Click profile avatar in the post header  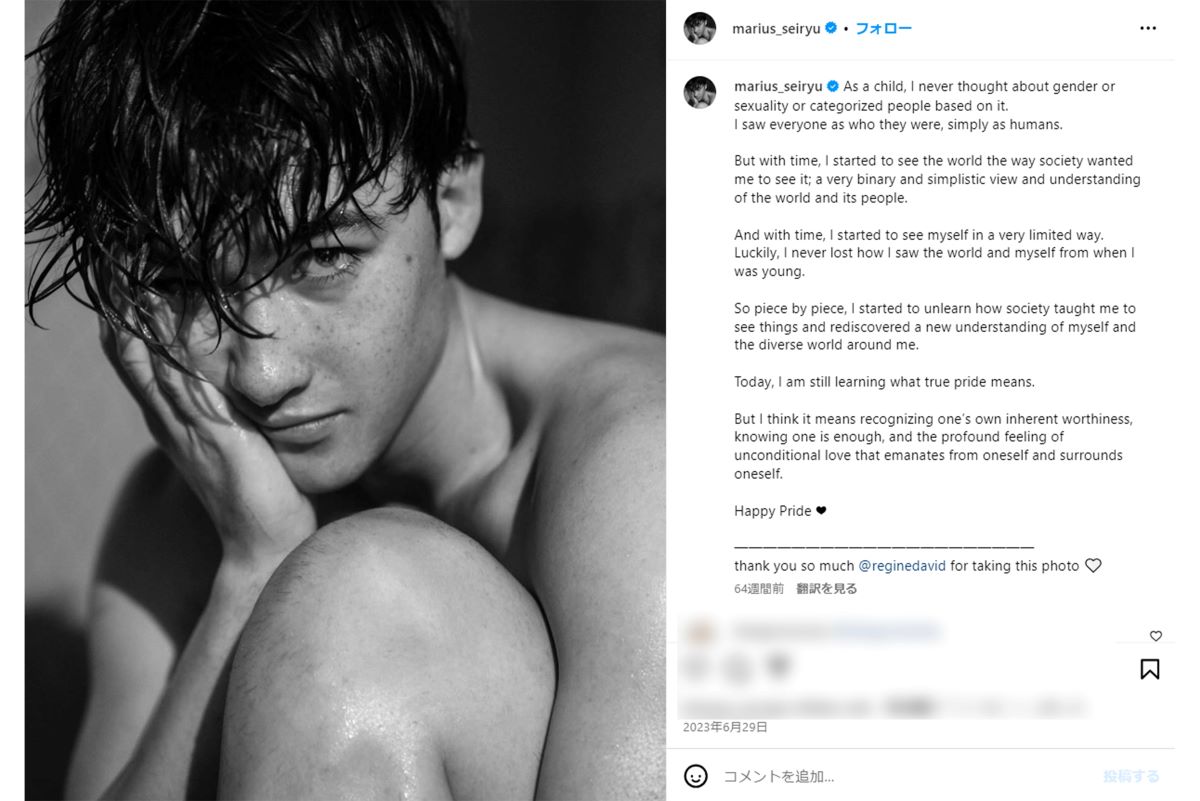(700, 28)
